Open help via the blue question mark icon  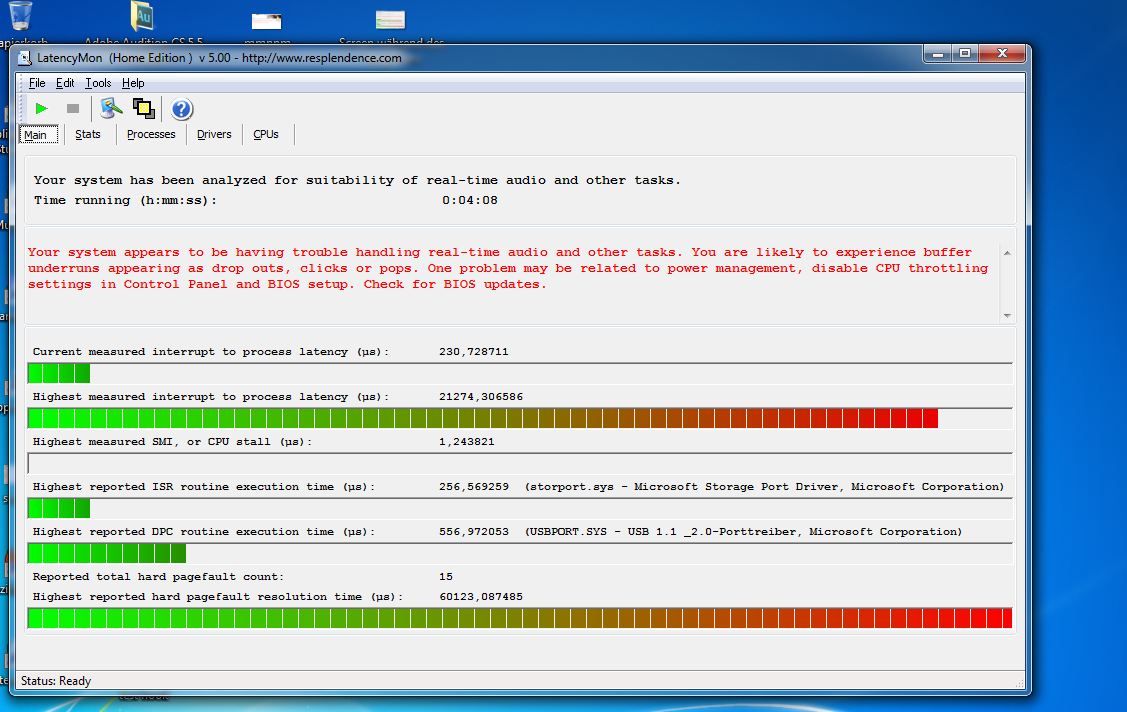click(182, 109)
